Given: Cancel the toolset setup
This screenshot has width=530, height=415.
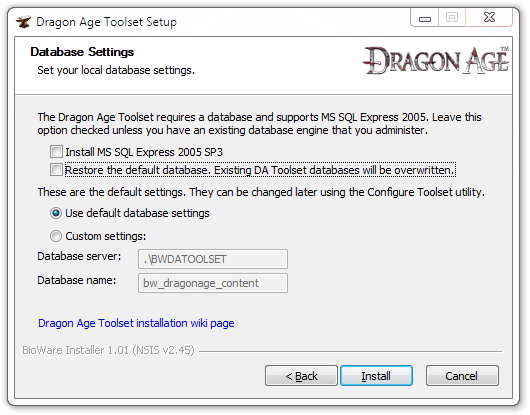Looking at the screenshot, I should (462, 375).
